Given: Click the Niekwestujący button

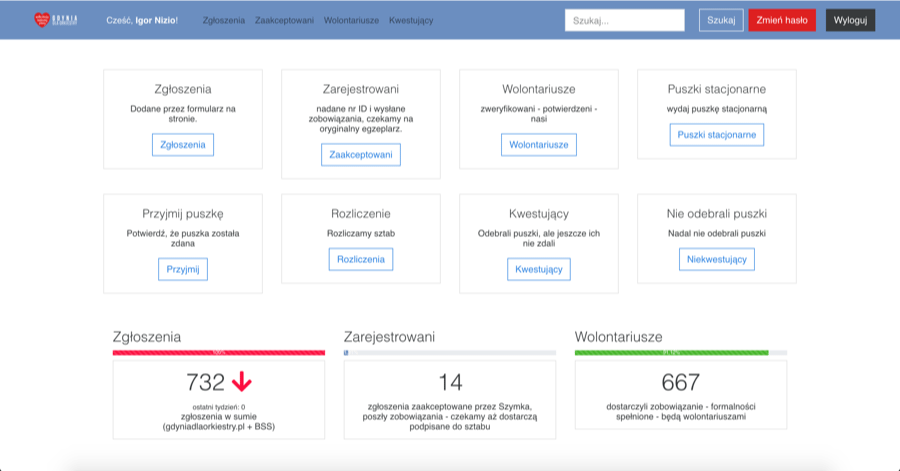Looking at the screenshot, I should (x=716, y=259).
